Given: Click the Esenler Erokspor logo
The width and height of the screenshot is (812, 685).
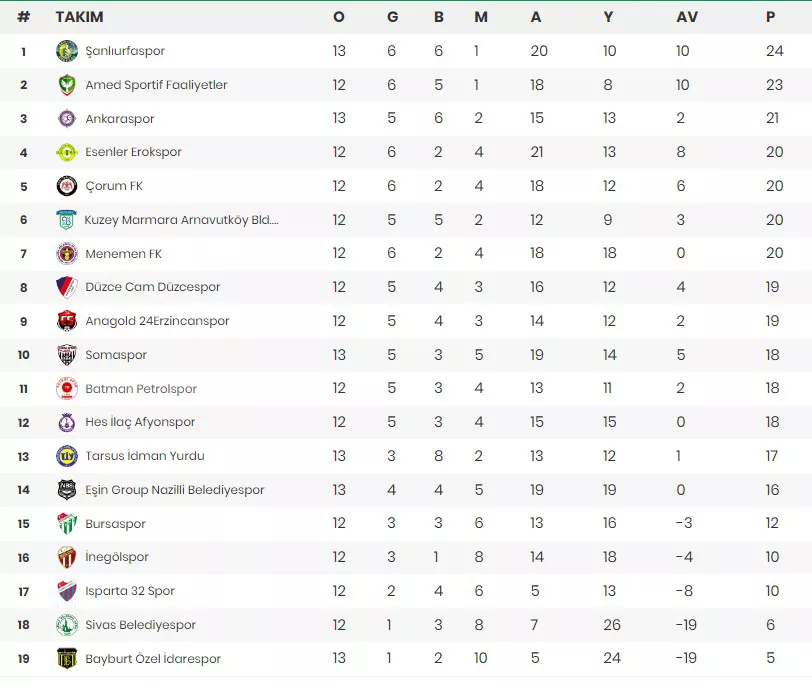Looking at the screenshot, I should [x=67, y=152].
